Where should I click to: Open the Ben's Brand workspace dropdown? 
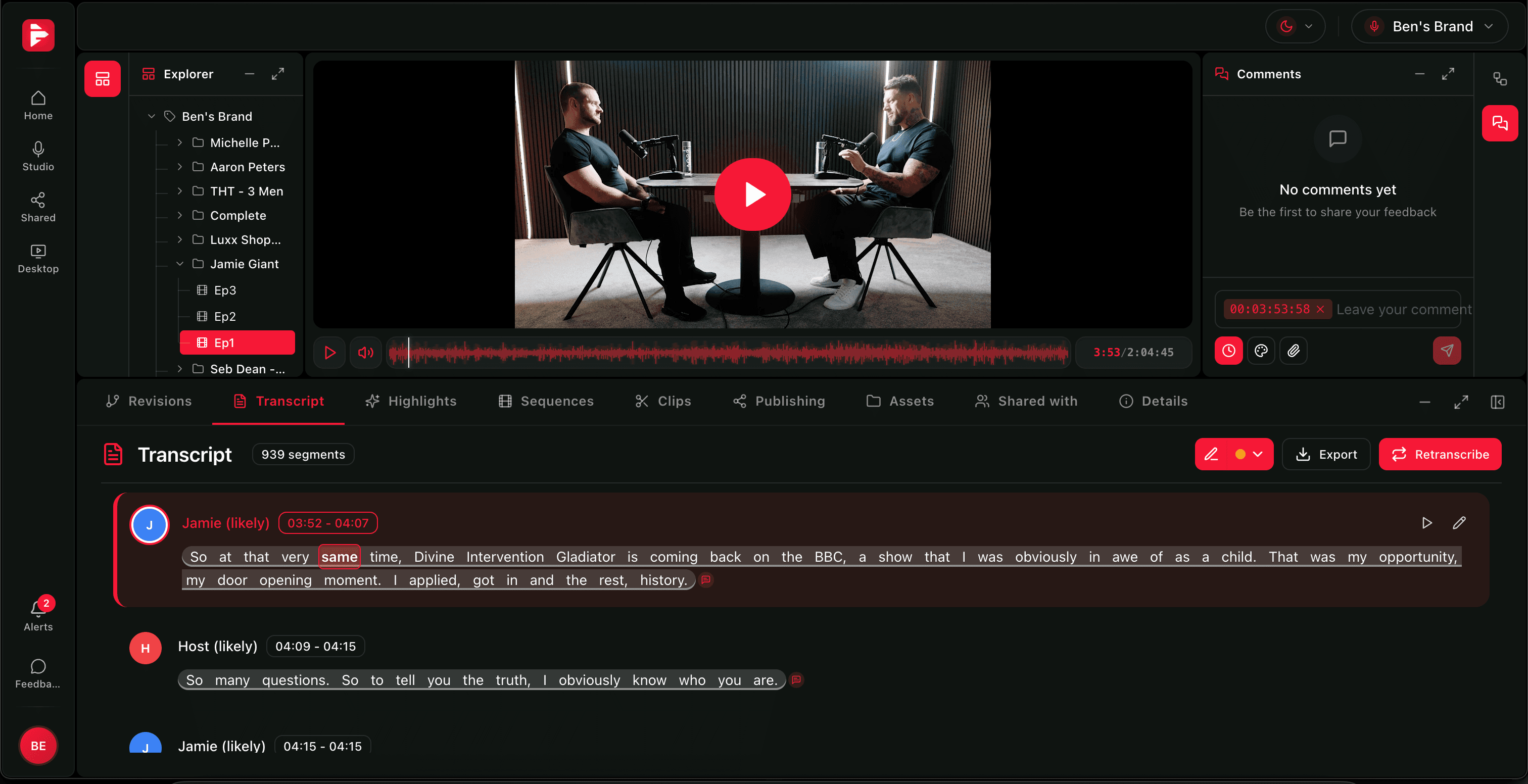1430,26
